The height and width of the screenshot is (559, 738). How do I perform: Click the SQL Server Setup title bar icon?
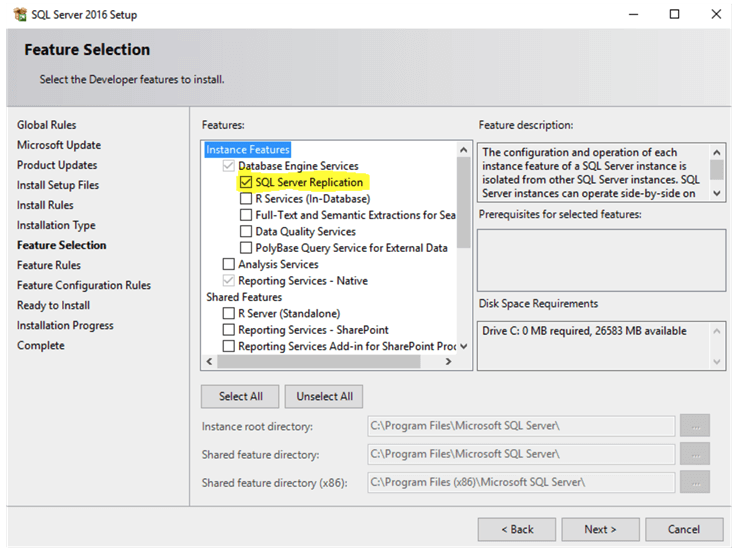point(20,15)
